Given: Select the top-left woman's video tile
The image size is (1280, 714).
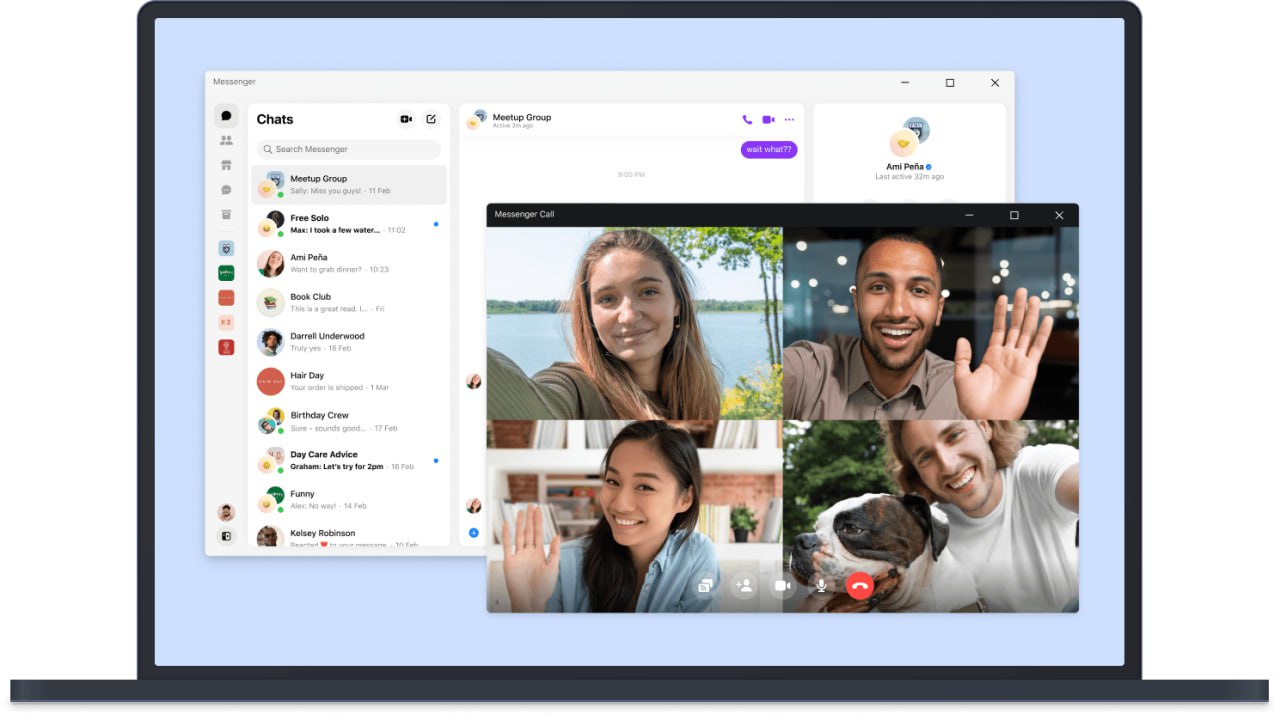Looking at the screenshot, I should pyautogui.click(x=634, y=323).
